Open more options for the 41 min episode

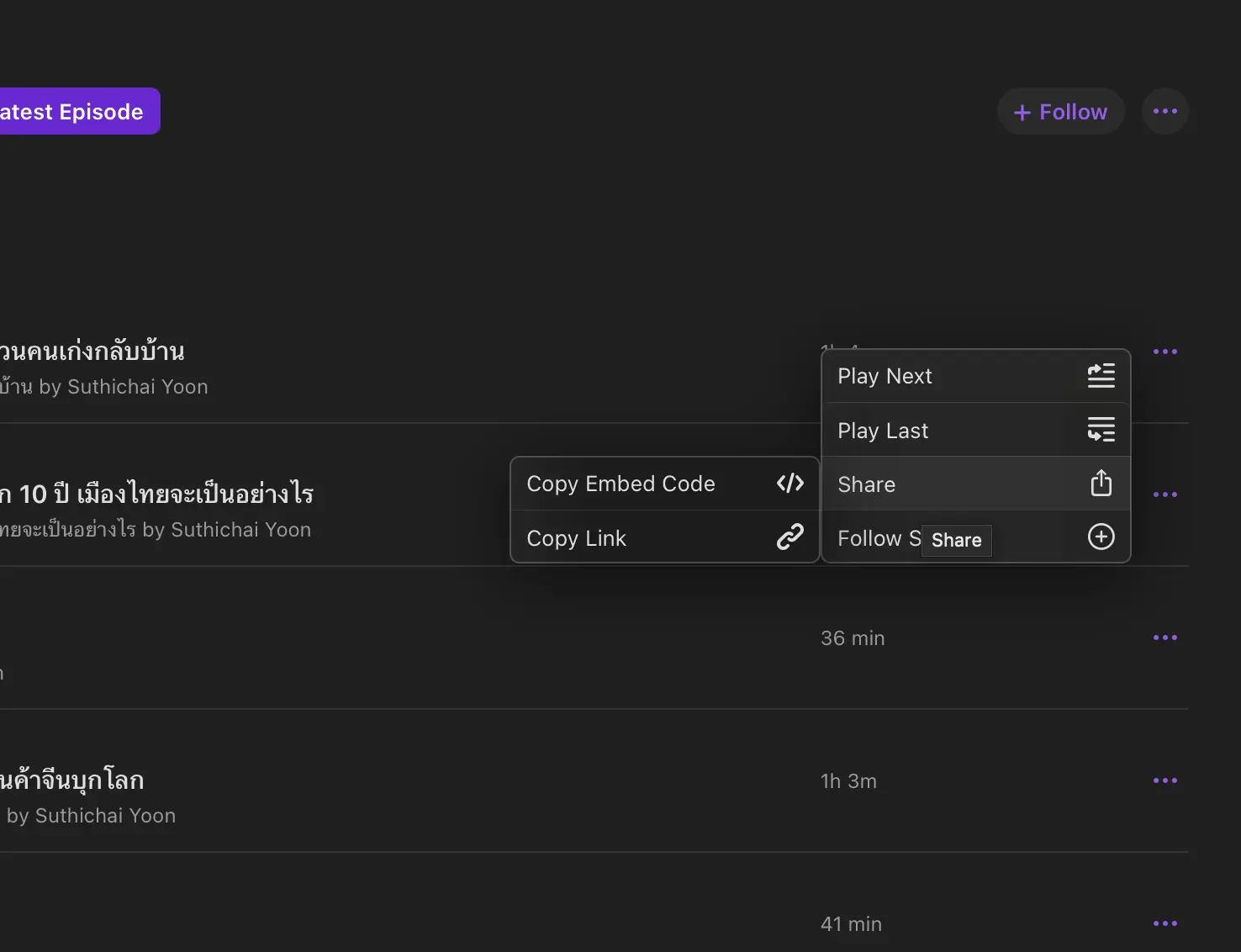click(x=1164, y=923)
